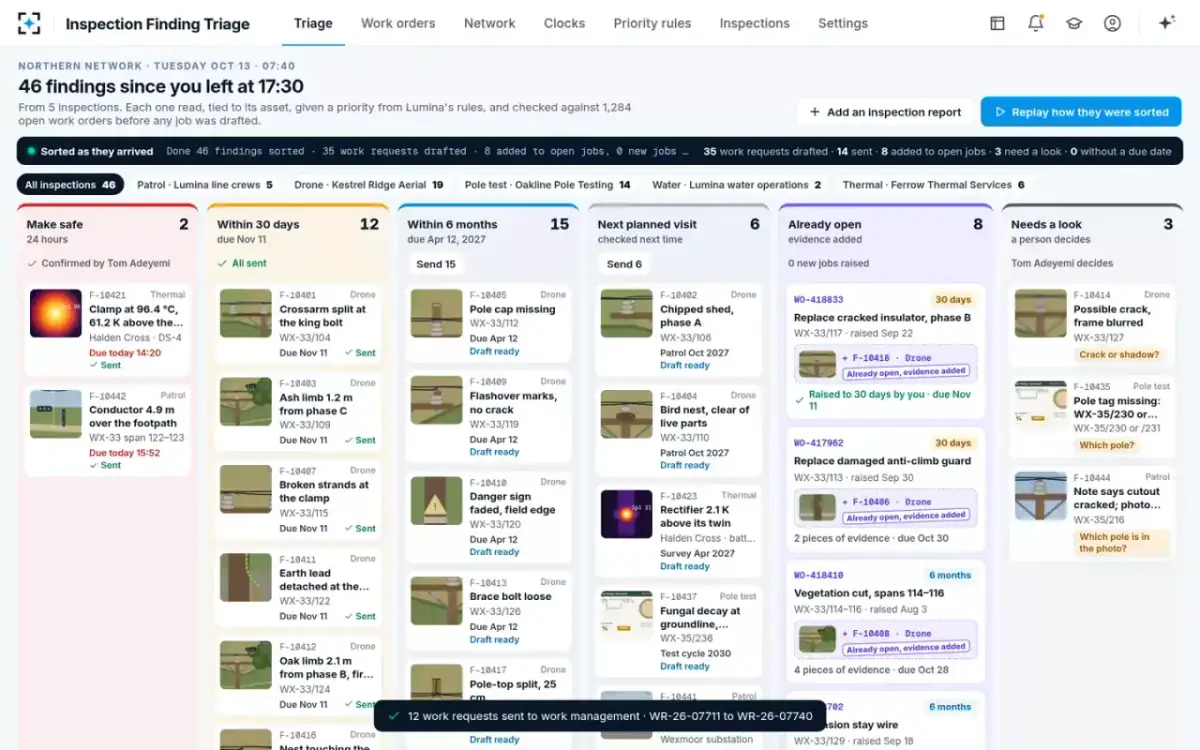The width and height of the screenshot is (1200, 750).
Task: Click Add an inspection report
Action: pyautogui.click(x=885, y=112)
